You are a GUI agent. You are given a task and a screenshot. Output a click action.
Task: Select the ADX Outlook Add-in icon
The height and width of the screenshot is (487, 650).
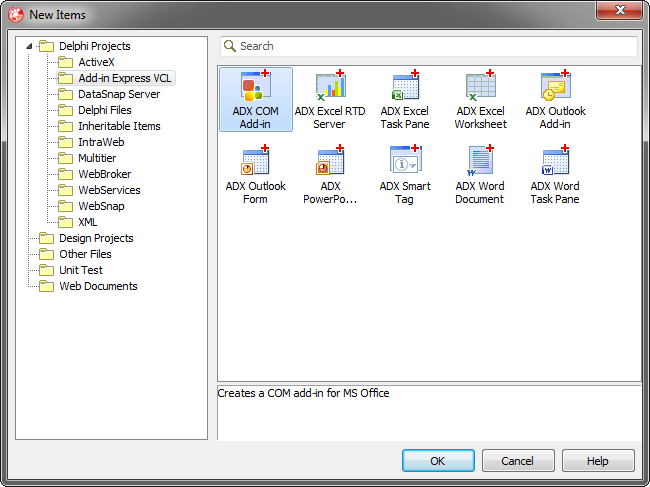pos(555,85)
